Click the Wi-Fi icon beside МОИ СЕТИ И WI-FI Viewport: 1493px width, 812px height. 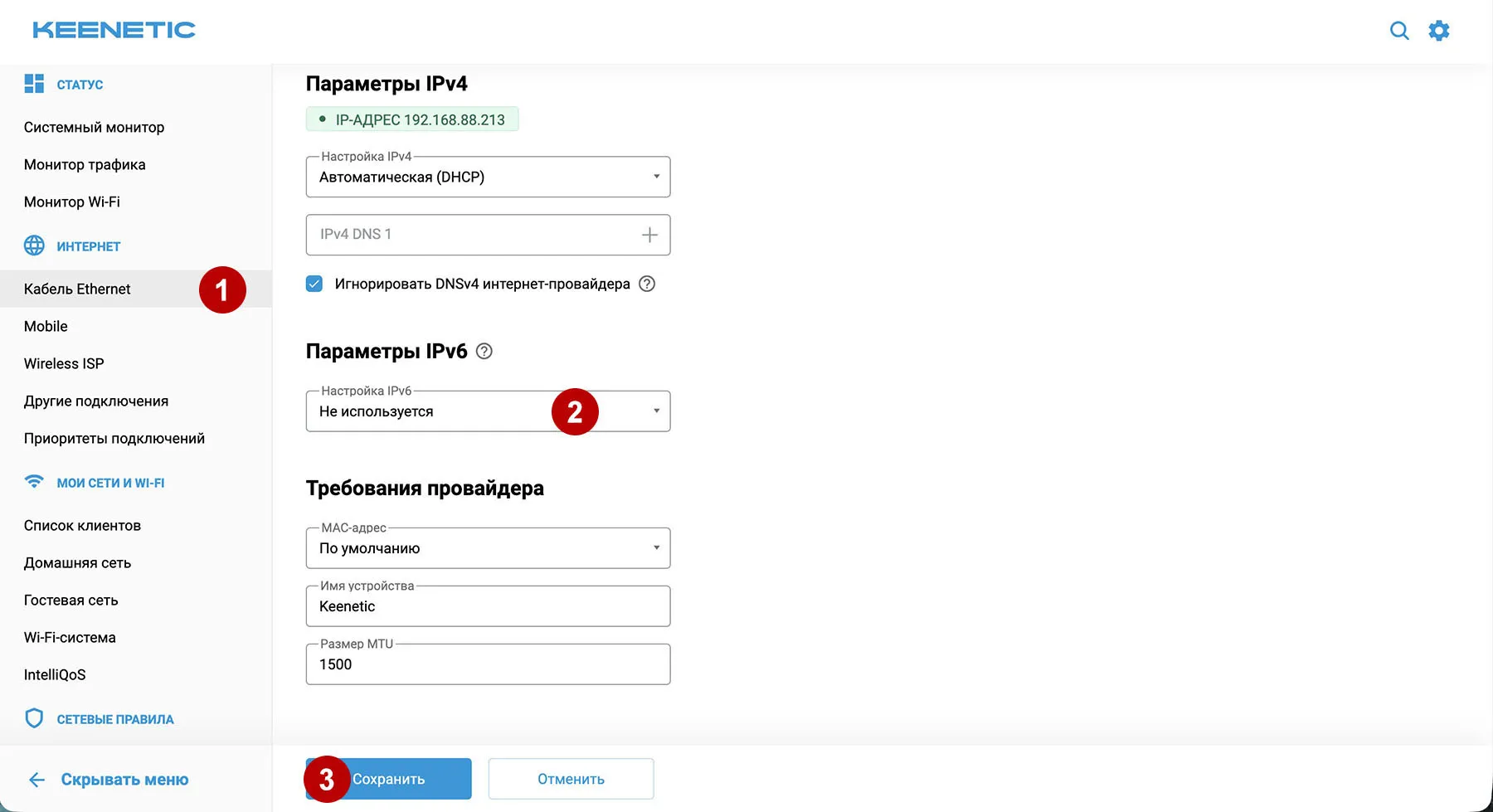33,481
